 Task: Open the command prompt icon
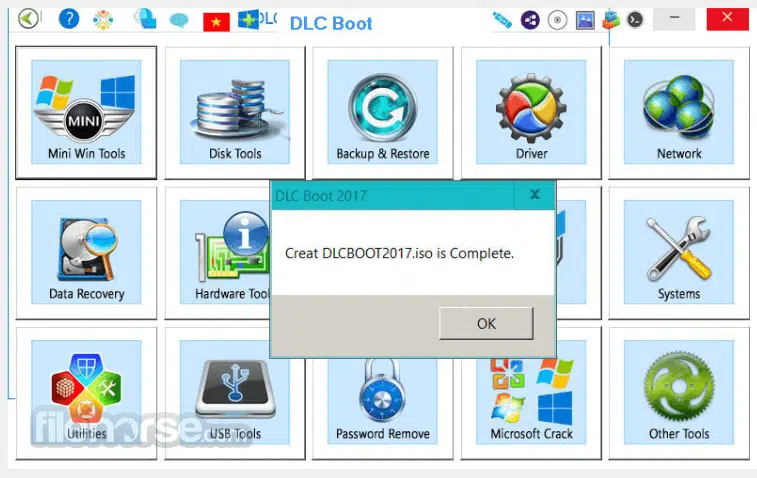pyautogui.click(x=635, y=20)
